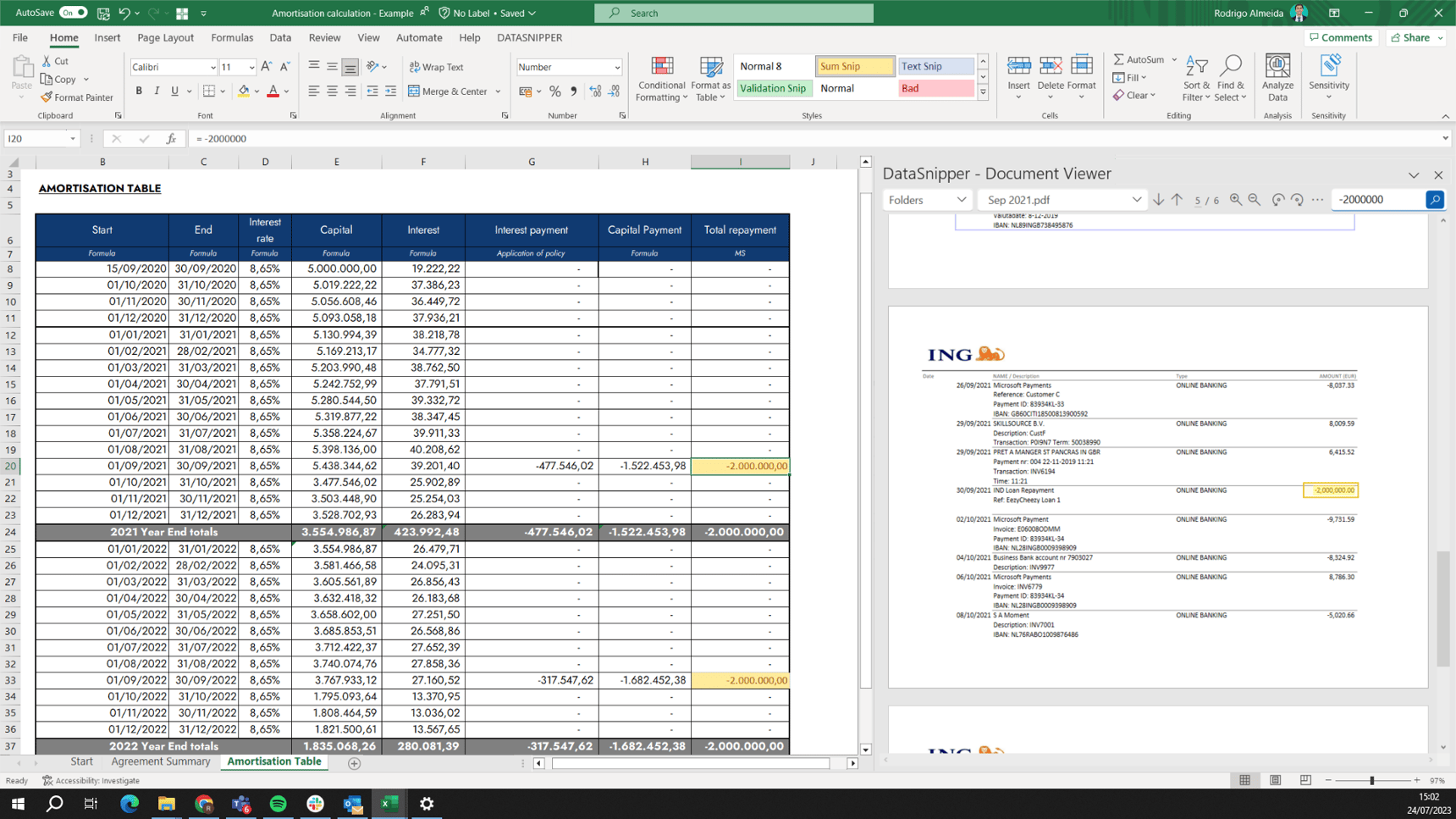Open Conditional Formatting in the ribbon
1456x819 pixels.
[661, 80]
